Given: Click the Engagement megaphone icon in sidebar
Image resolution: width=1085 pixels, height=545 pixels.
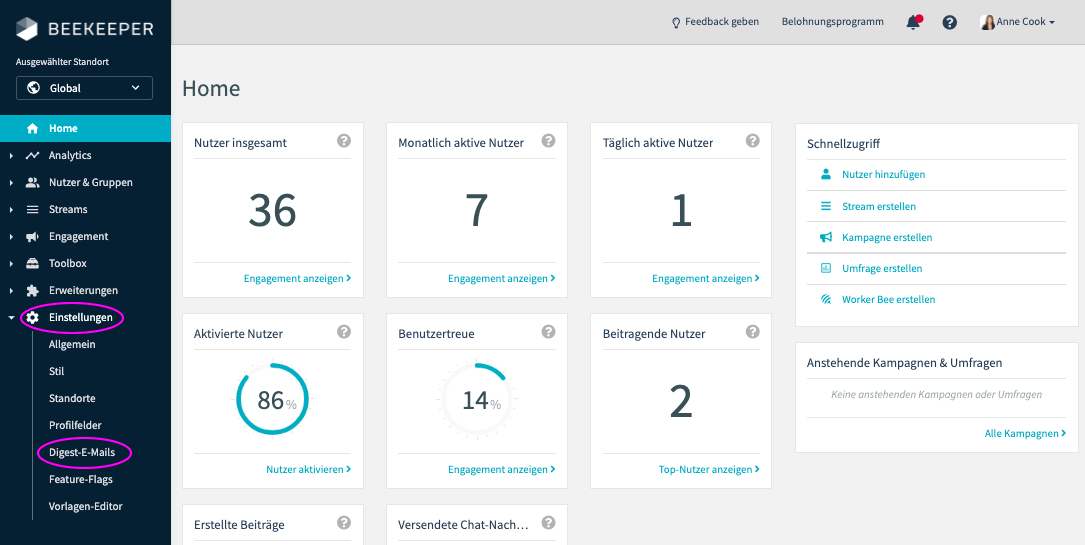Looking at the screenshot, I should 32,237.
